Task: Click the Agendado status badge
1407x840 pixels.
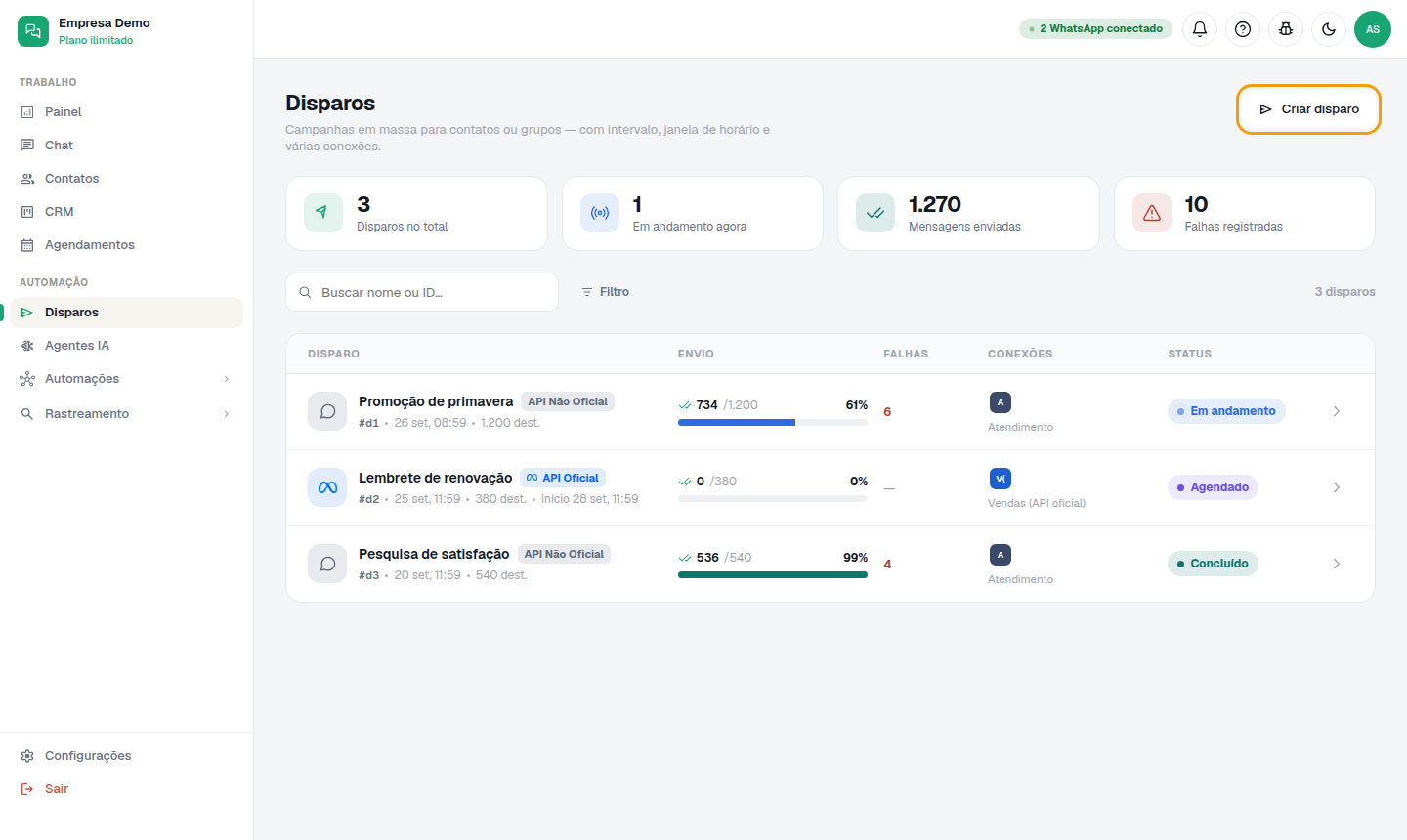Action: (x=1213, y=487)
